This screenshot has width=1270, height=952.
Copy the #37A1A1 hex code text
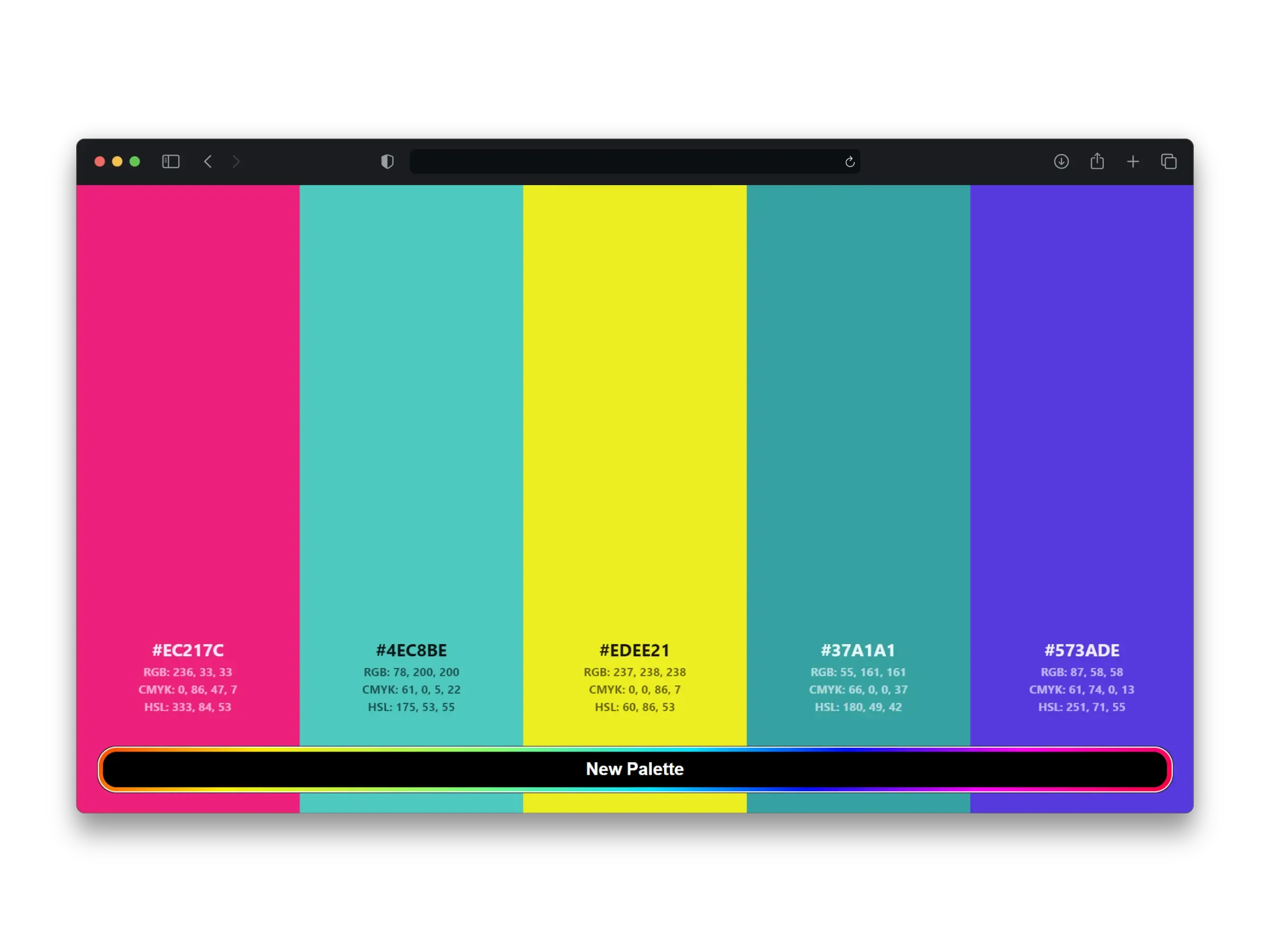point(858,650)
